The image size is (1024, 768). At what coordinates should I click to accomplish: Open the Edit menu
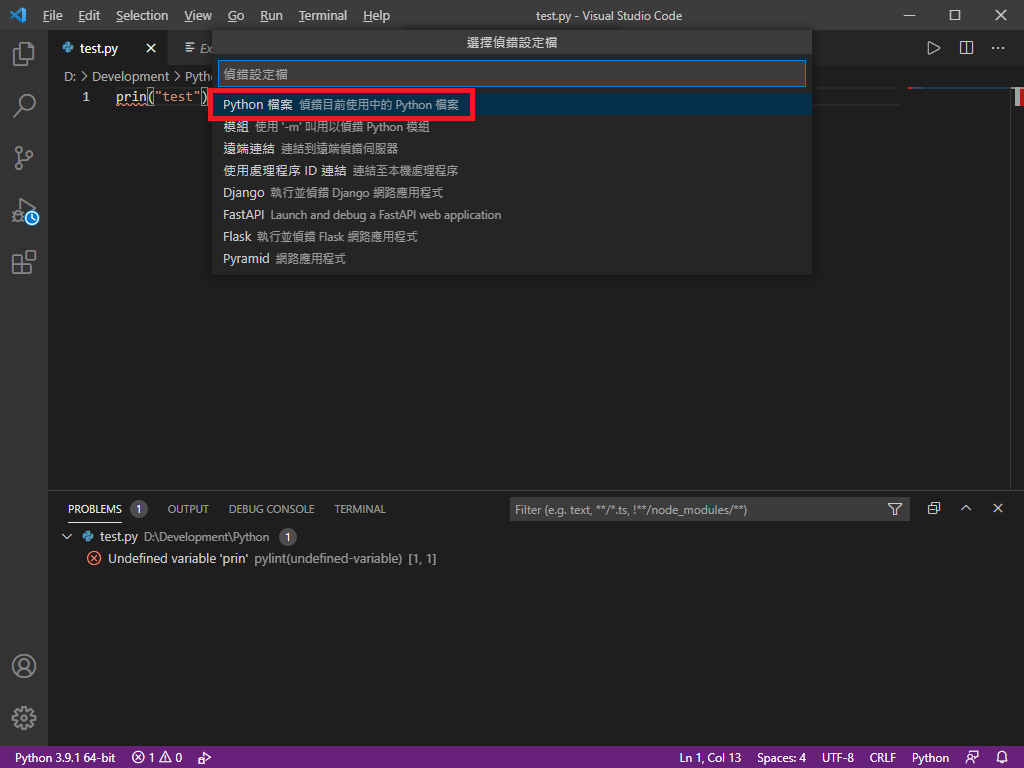point(89,16)
